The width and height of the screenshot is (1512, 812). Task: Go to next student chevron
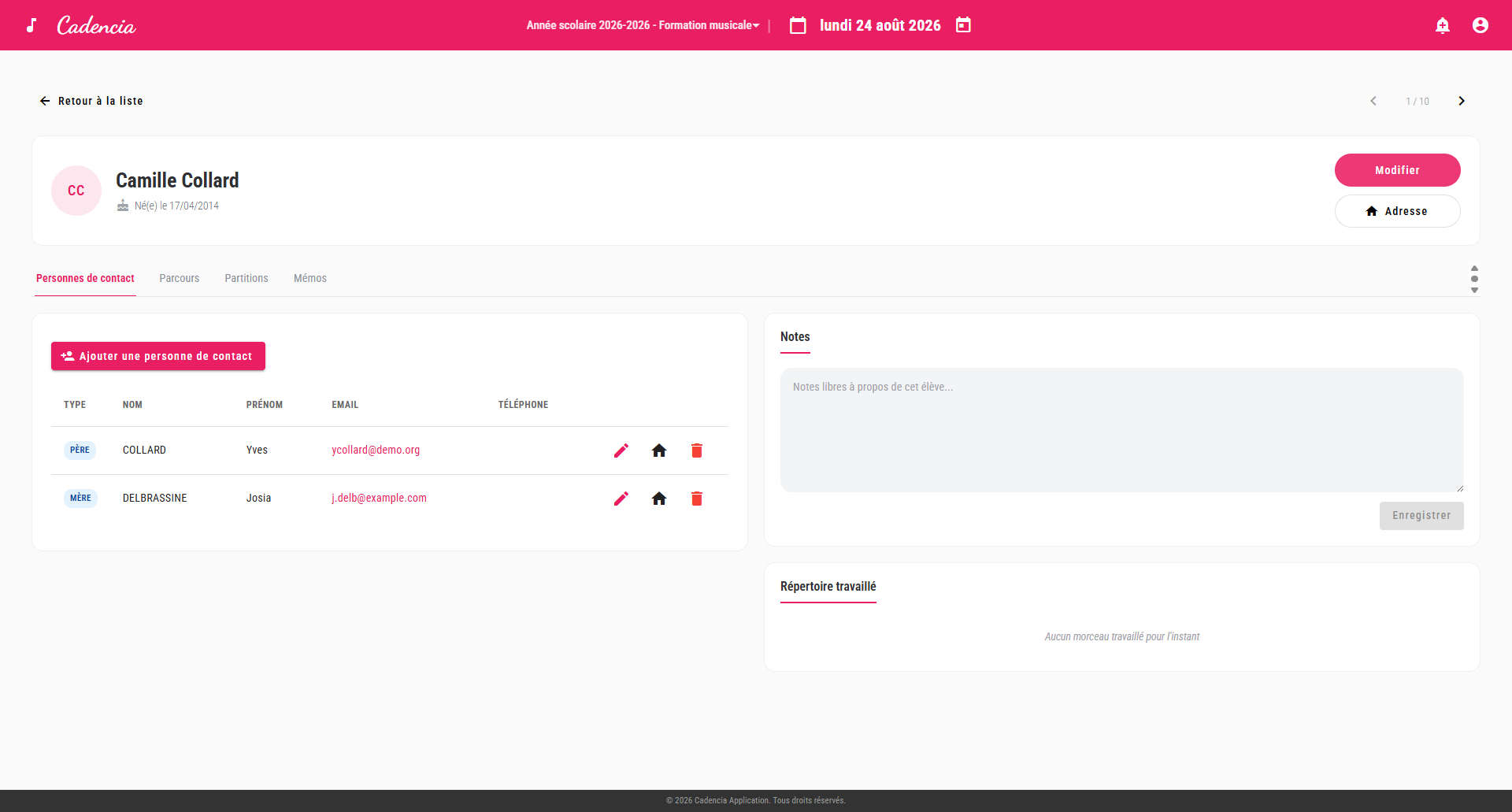[x=1462, y=101]
